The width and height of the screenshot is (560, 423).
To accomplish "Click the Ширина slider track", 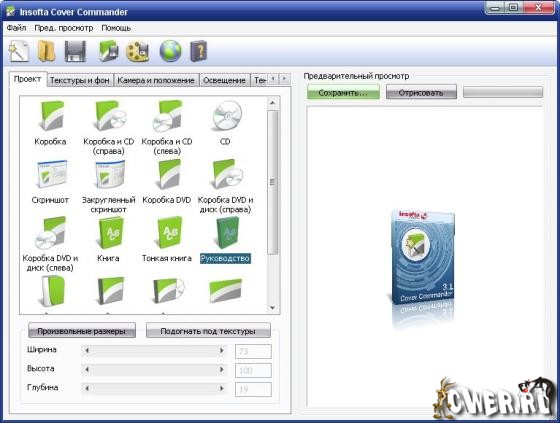I will coord(154,351).
